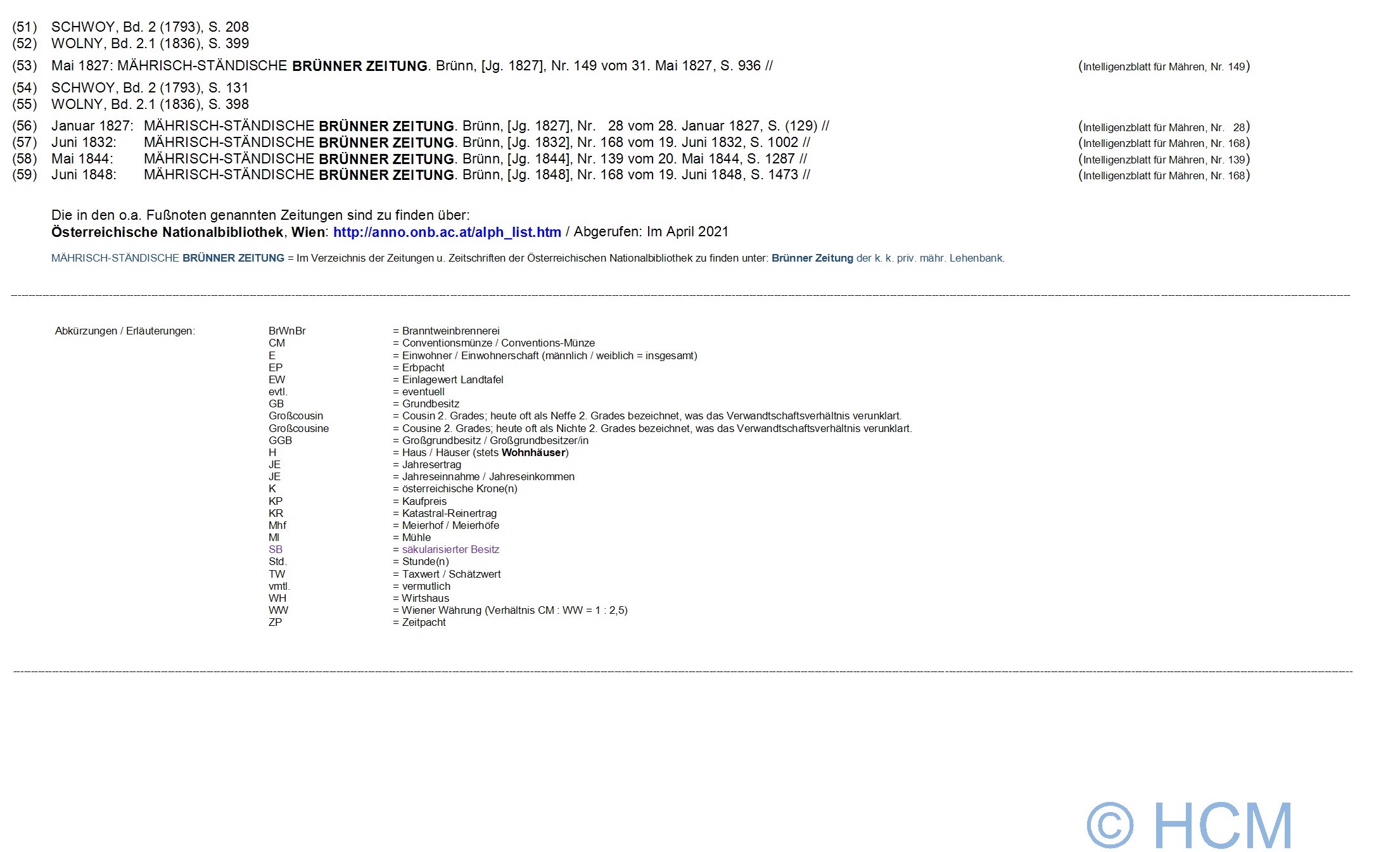
Task: Click the ZP Zeitpacht abbreviation row
Action: click(275, 623)
